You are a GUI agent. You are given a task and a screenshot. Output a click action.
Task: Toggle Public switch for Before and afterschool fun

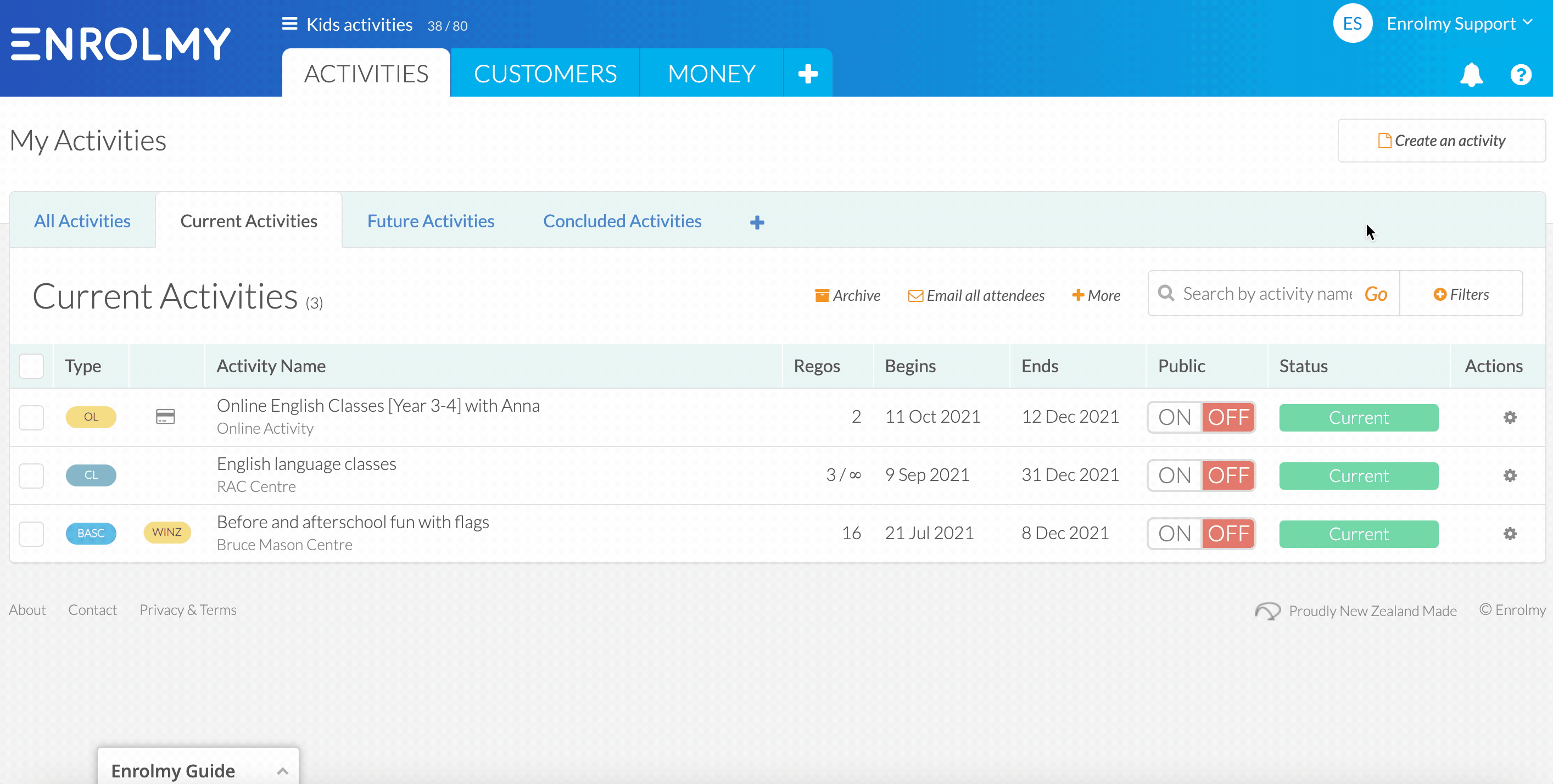coord(1202,533)
